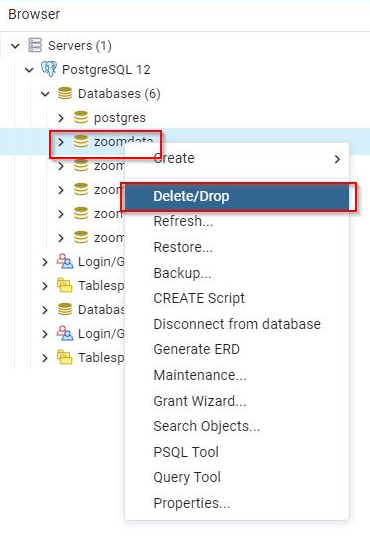Select the 'zoomdata' database label

coord(123,141)
